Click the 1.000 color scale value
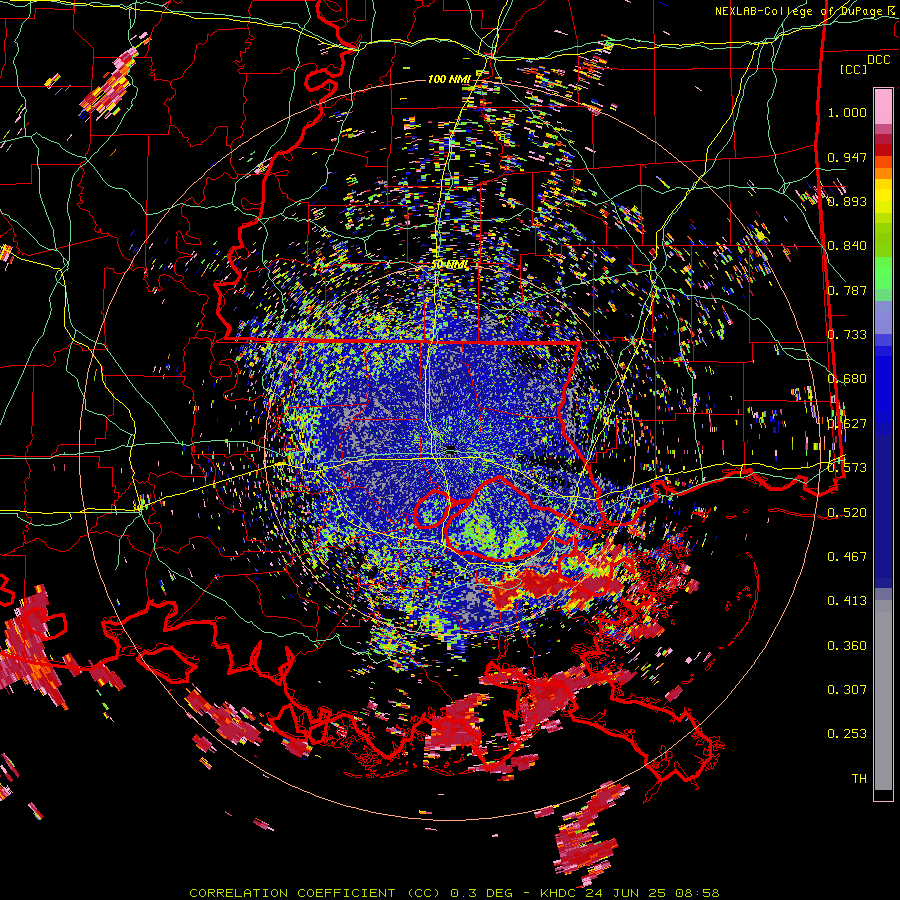The width and height of the screenshot is (900, 900). point(847,112)
